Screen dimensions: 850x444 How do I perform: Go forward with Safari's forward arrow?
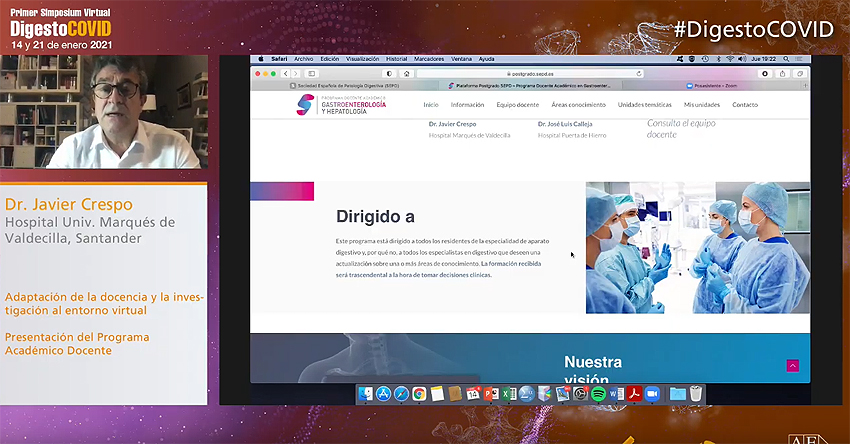[295, 74]
